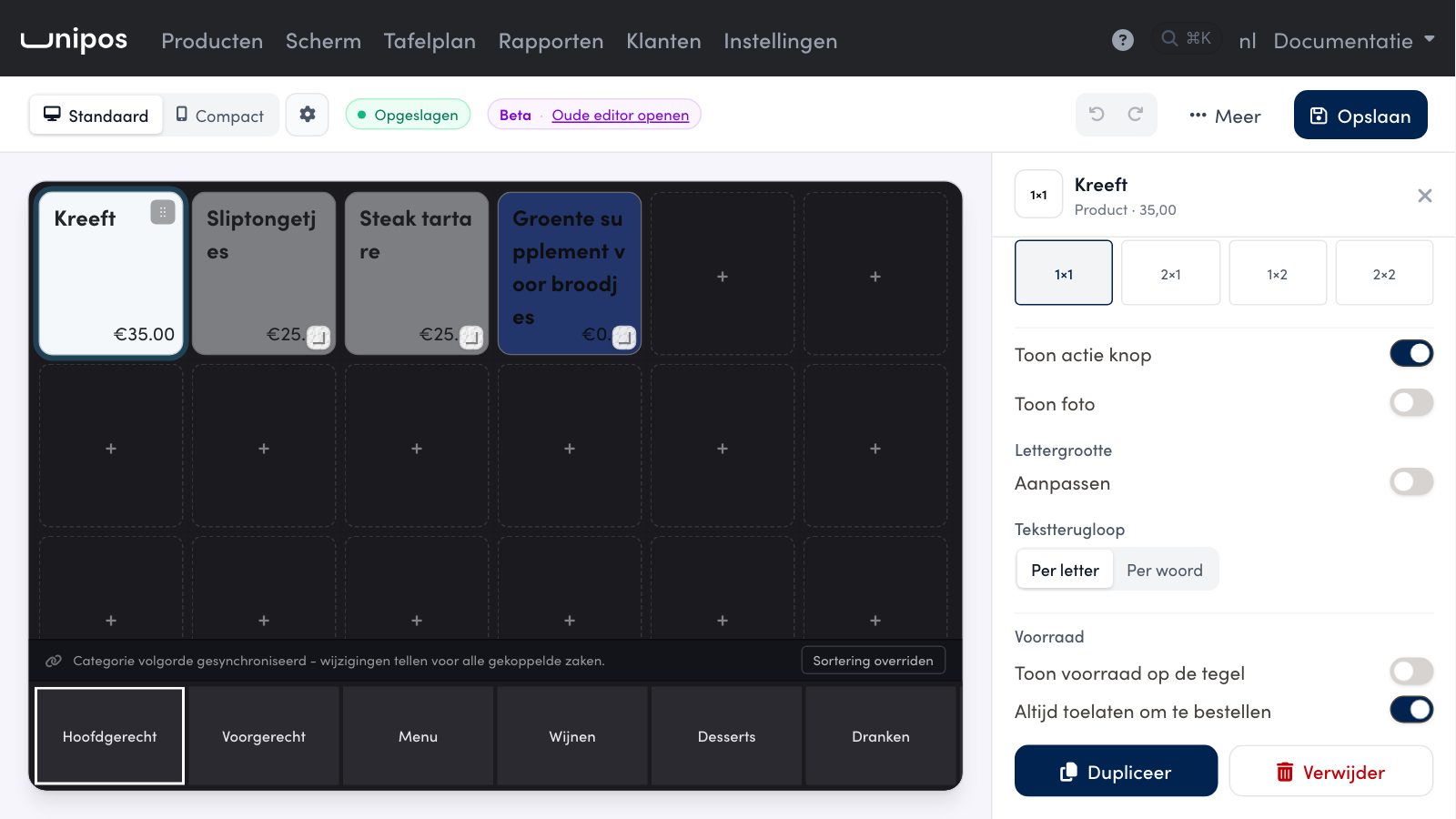
Task: Click resize handle on Groente supplement tile
Action: 624,337
